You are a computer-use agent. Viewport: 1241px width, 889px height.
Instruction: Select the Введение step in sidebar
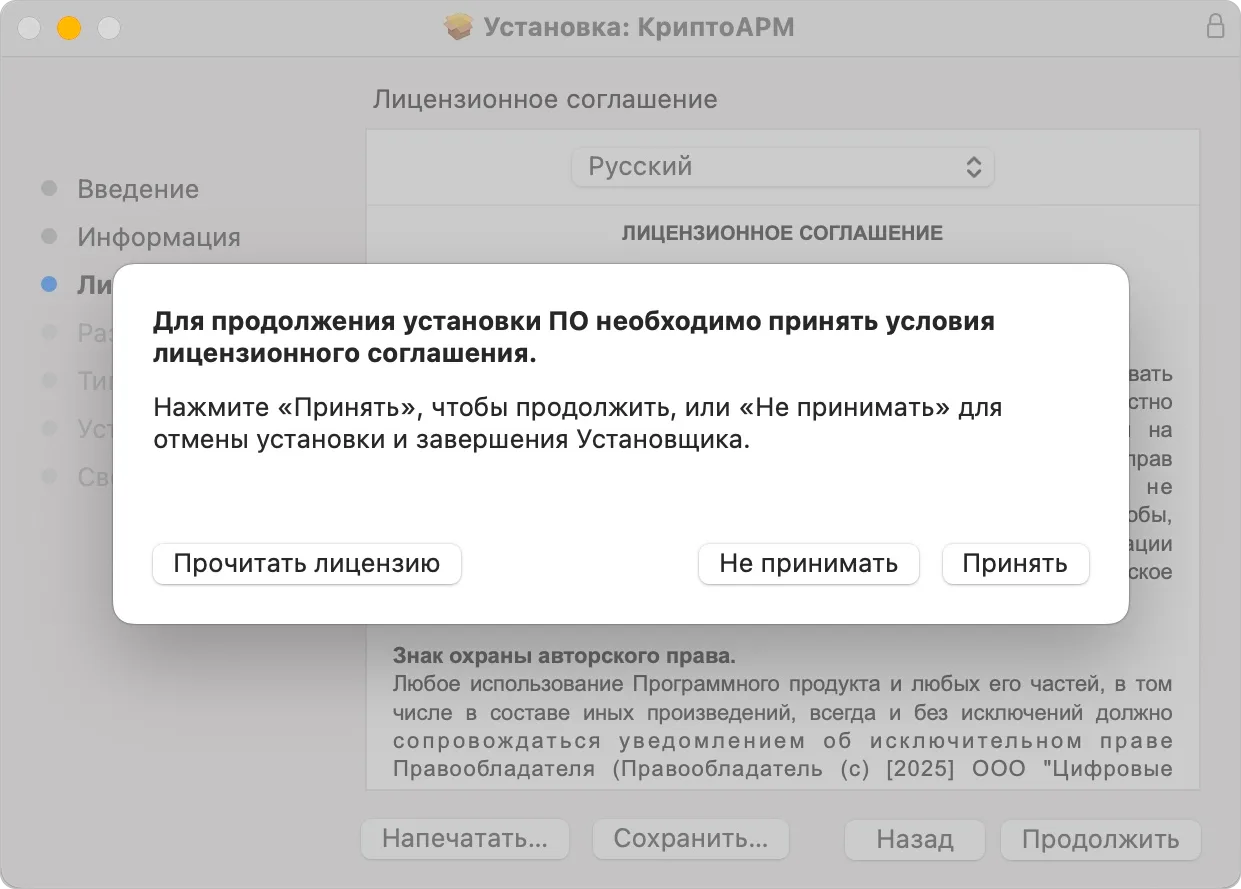[140, 188]
